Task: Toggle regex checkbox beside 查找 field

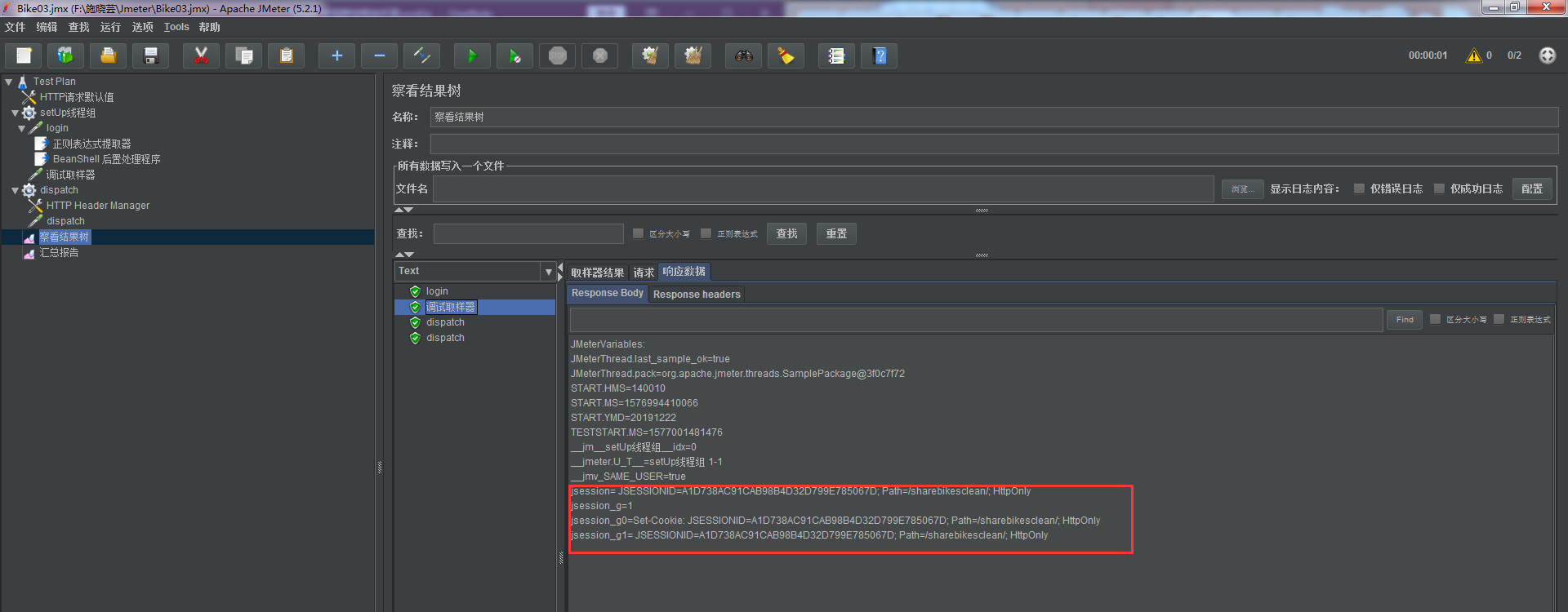Action: point(706,233)
